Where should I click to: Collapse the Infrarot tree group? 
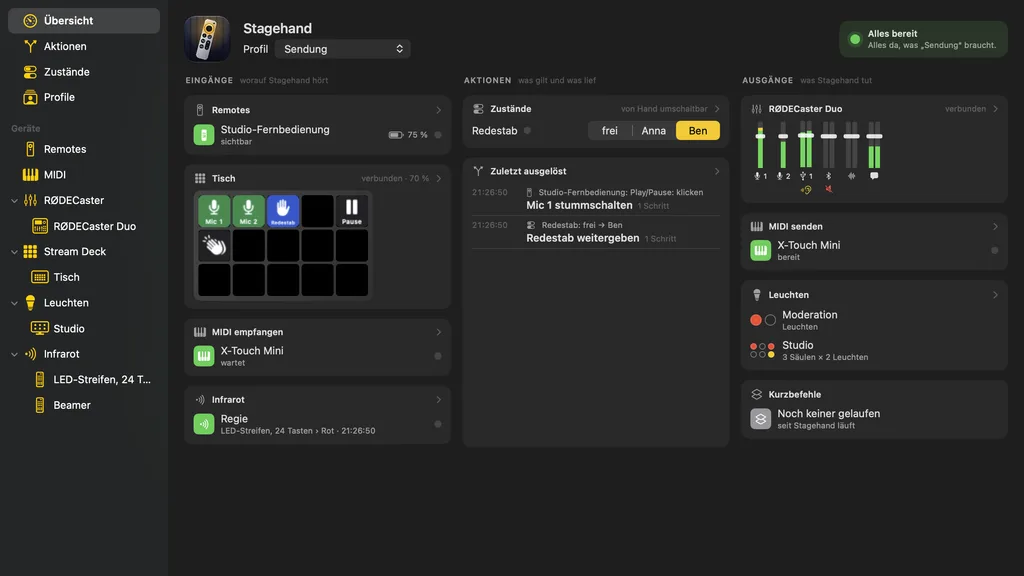click(14, 354)
